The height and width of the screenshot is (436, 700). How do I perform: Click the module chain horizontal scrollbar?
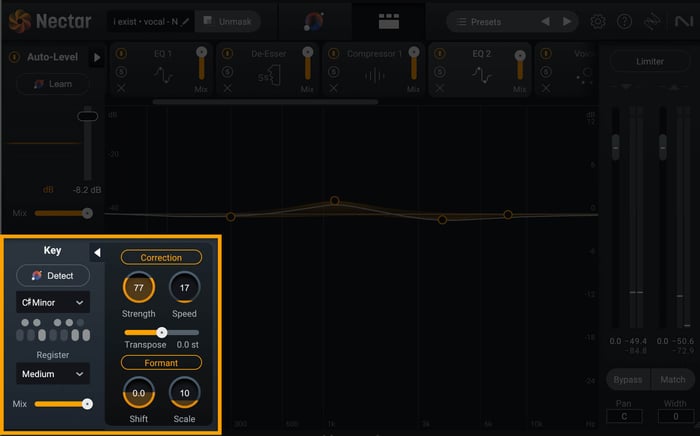tap(265, 102)
